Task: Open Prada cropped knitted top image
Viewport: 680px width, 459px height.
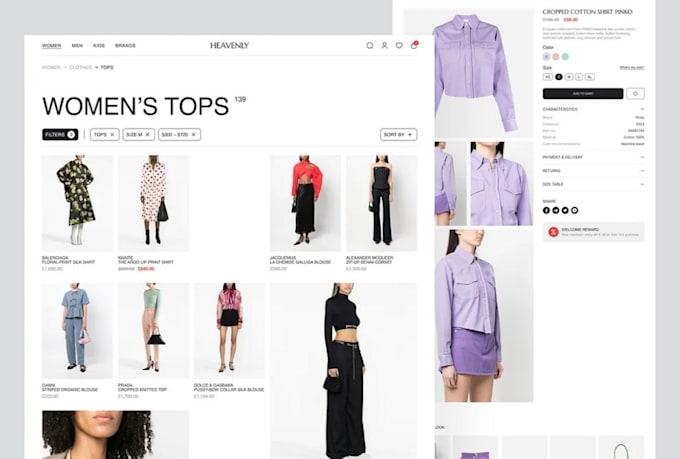Action: point(154,331)
